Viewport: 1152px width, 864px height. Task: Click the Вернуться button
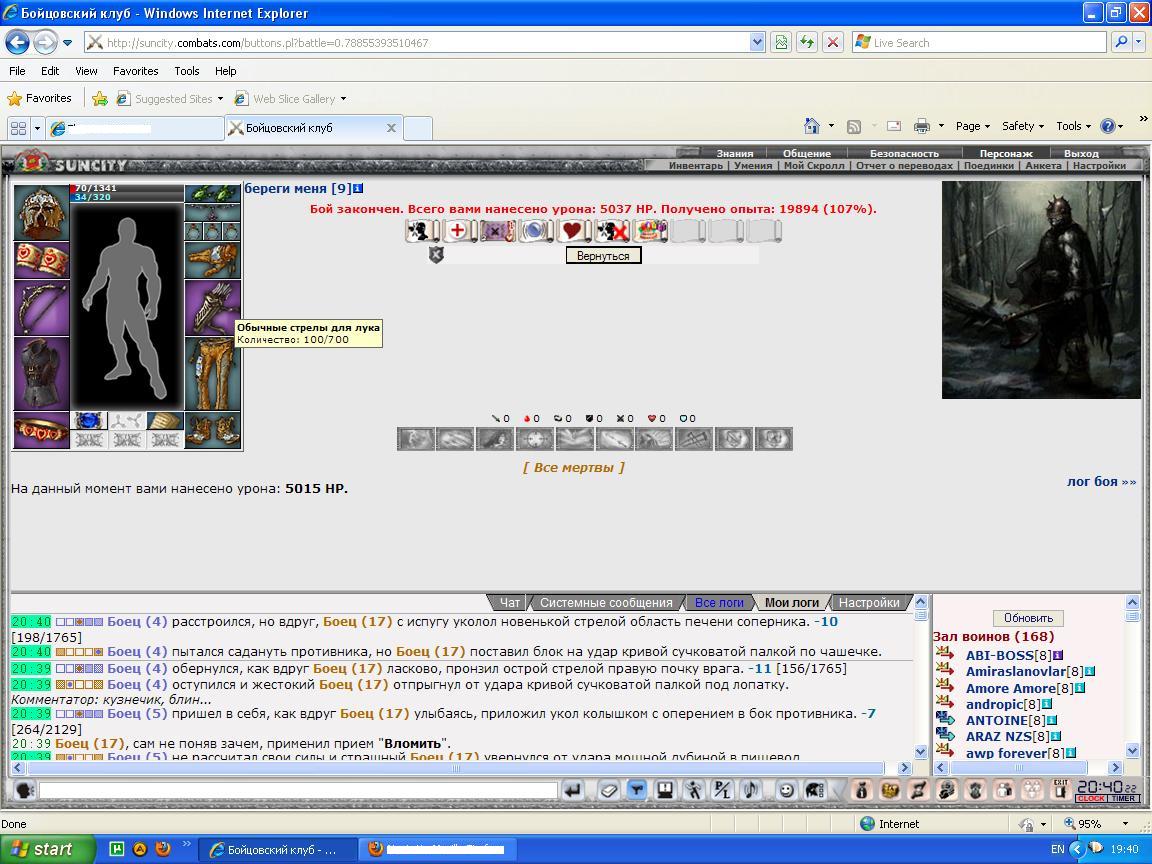pos(603,256)
